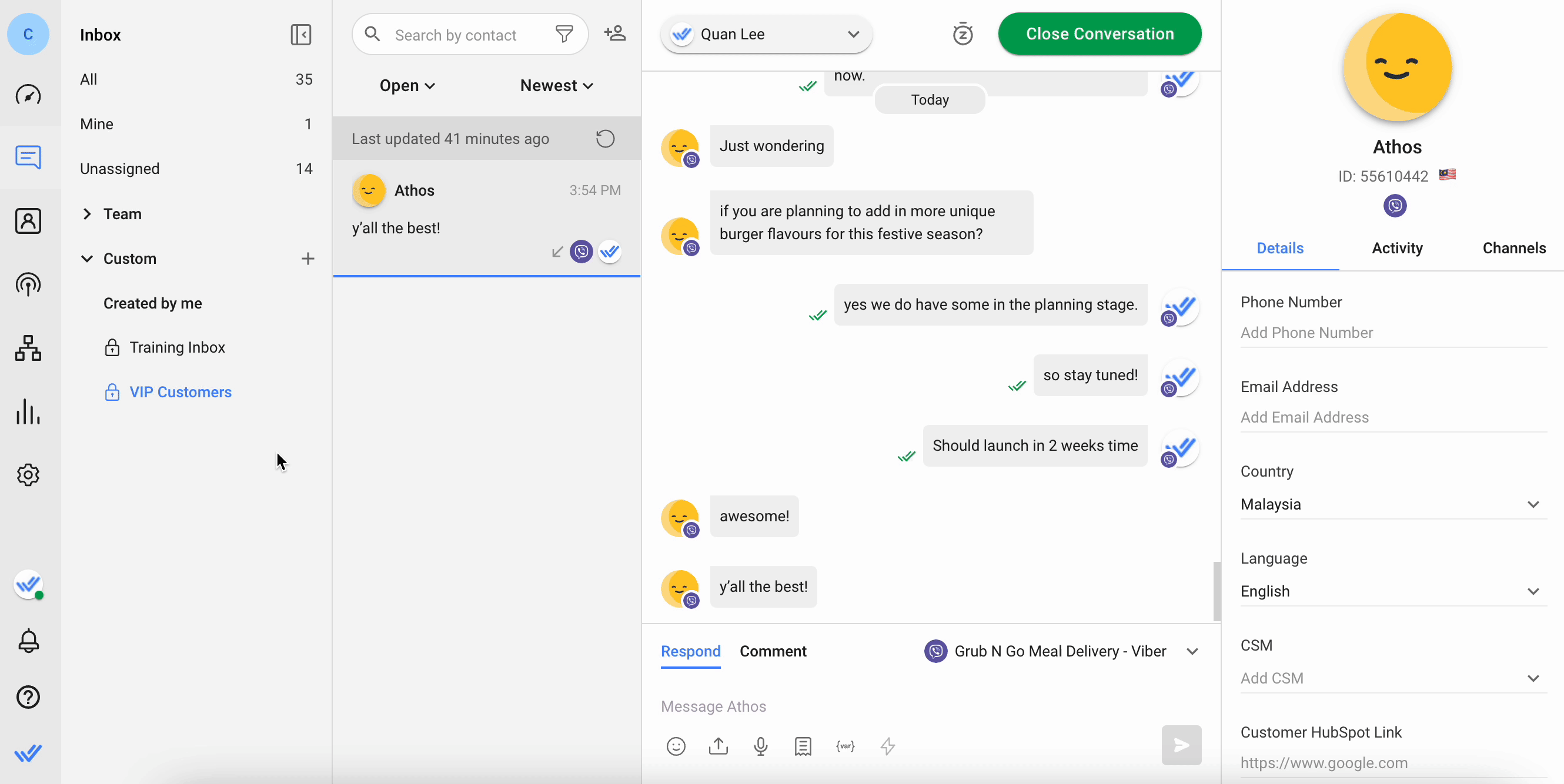Viewport: 1564px width, 784px height.
Task: Snooze conversation with the clock icon
Action: tap(963, 34)
